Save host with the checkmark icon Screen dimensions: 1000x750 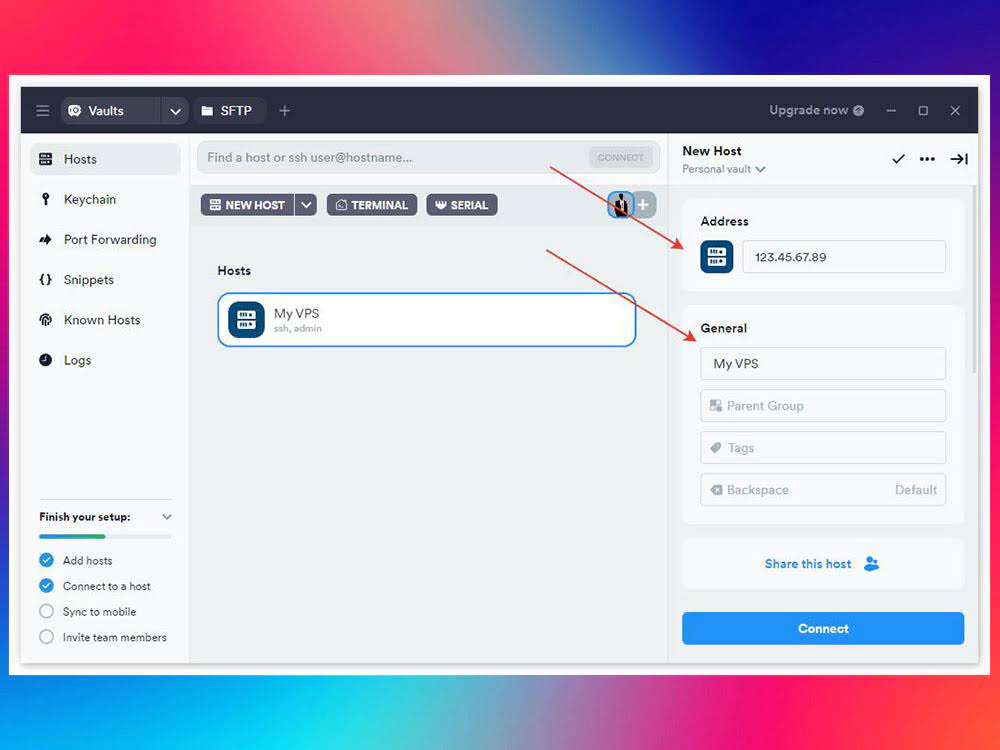pyautogui.click(x=898, y=159)
